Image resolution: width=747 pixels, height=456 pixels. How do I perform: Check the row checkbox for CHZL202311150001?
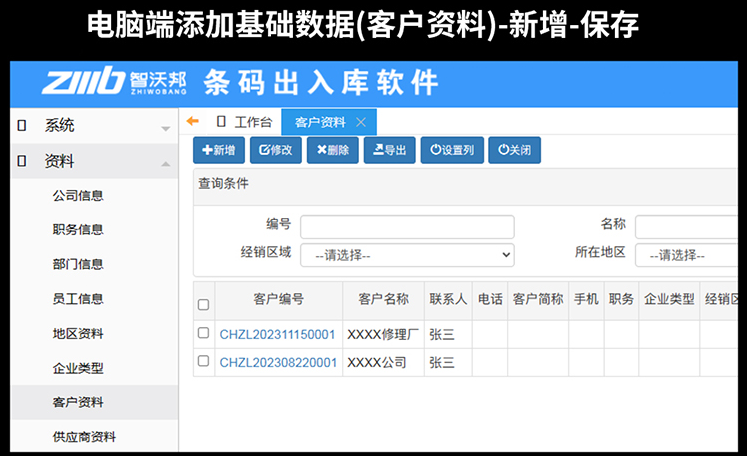[203, 333]
